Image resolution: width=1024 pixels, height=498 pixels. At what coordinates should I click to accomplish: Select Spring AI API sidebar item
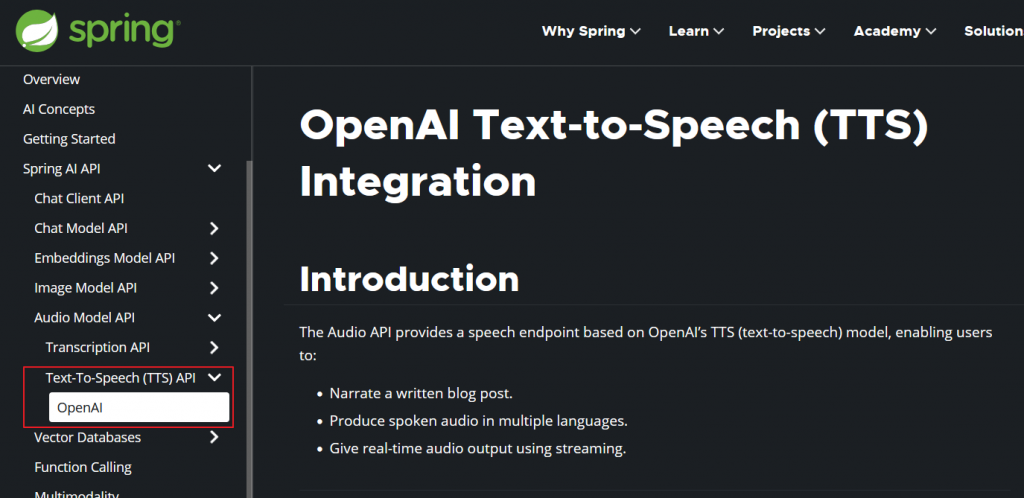[62, 169]
